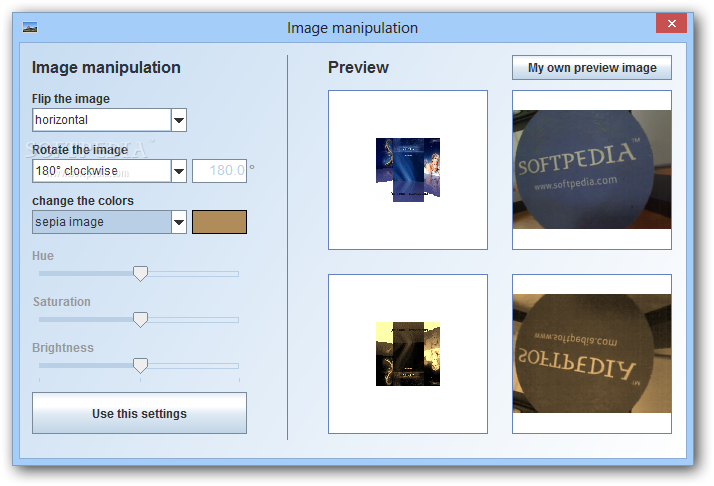Click My own preview image button

pos(592,68)
